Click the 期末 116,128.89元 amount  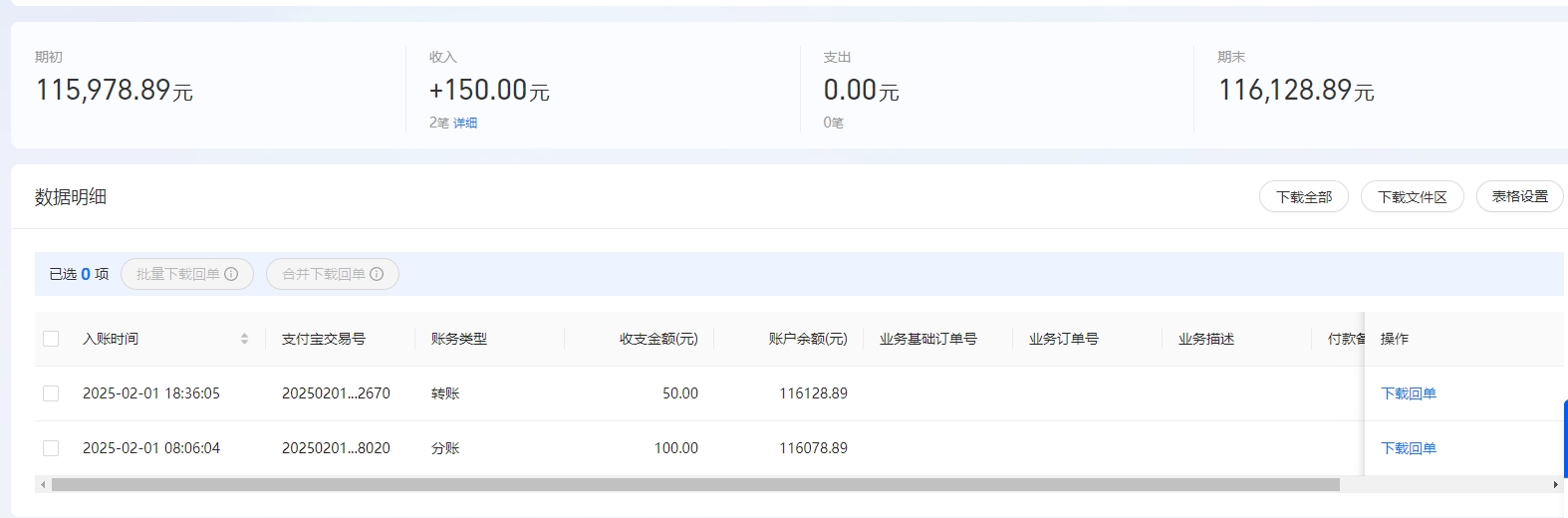pyautogui.click(x=1296, y=90)
